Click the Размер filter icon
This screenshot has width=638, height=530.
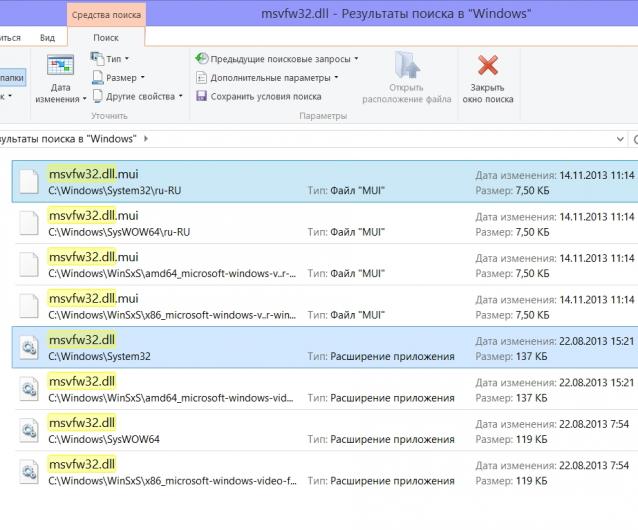97,77
